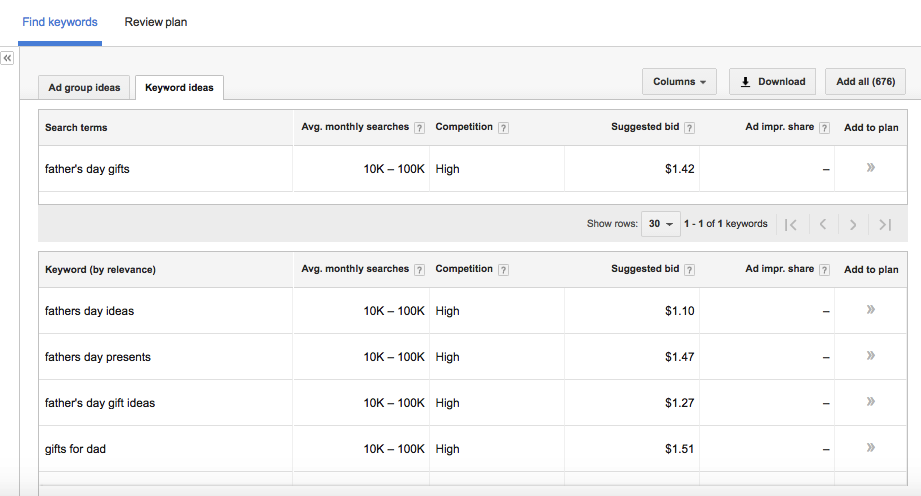The image size is (921, 496).
Task: Go to next page of keywords
Action: click(x=853, y=224)
